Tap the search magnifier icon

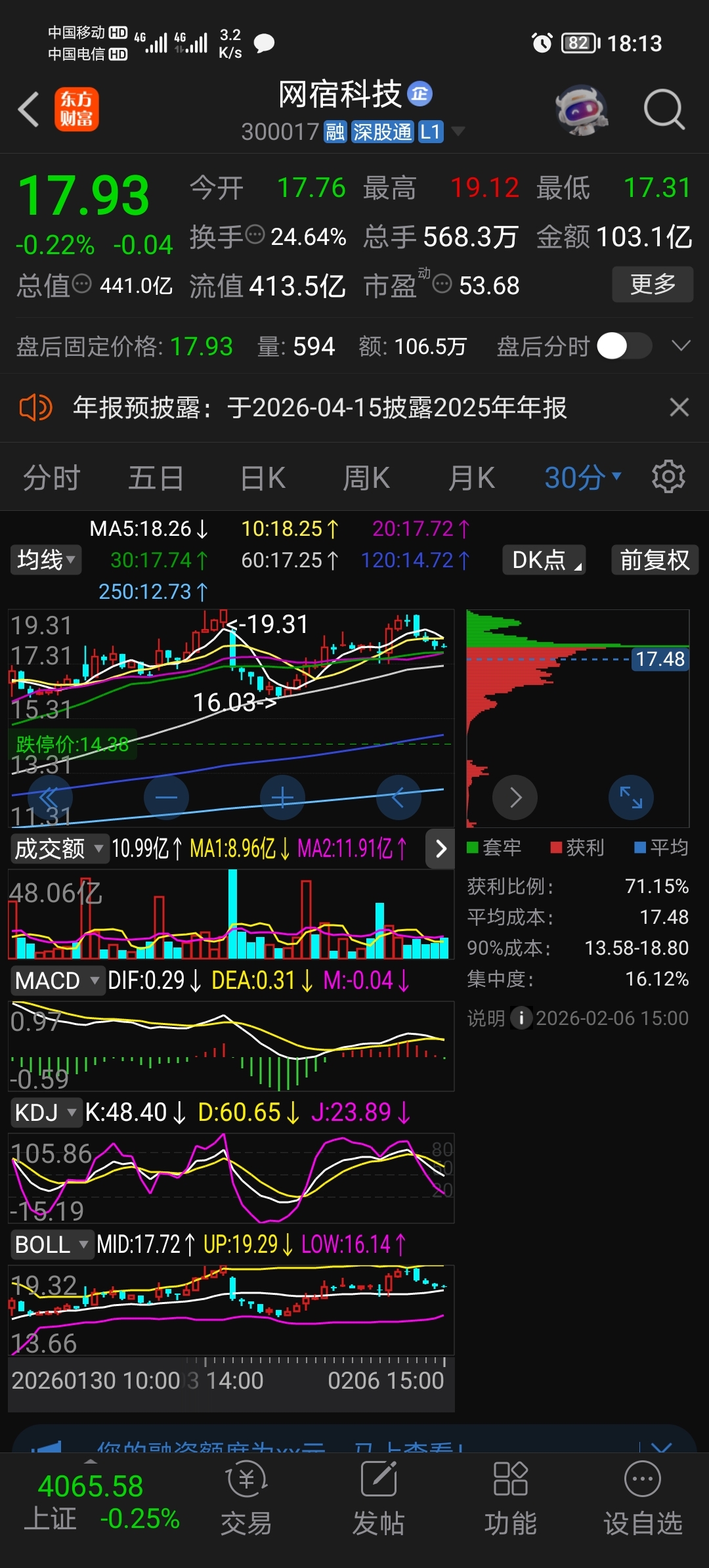point(664,109)
